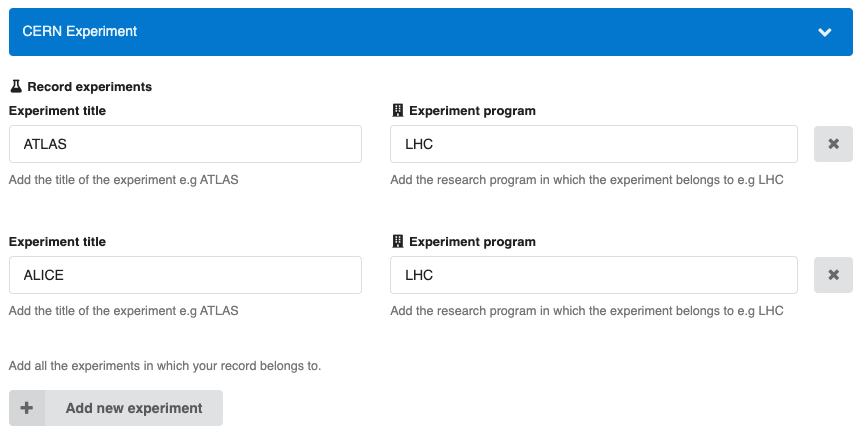Click the LHC program field beside ALICE

pyautogui.click(x=593, y=275)
